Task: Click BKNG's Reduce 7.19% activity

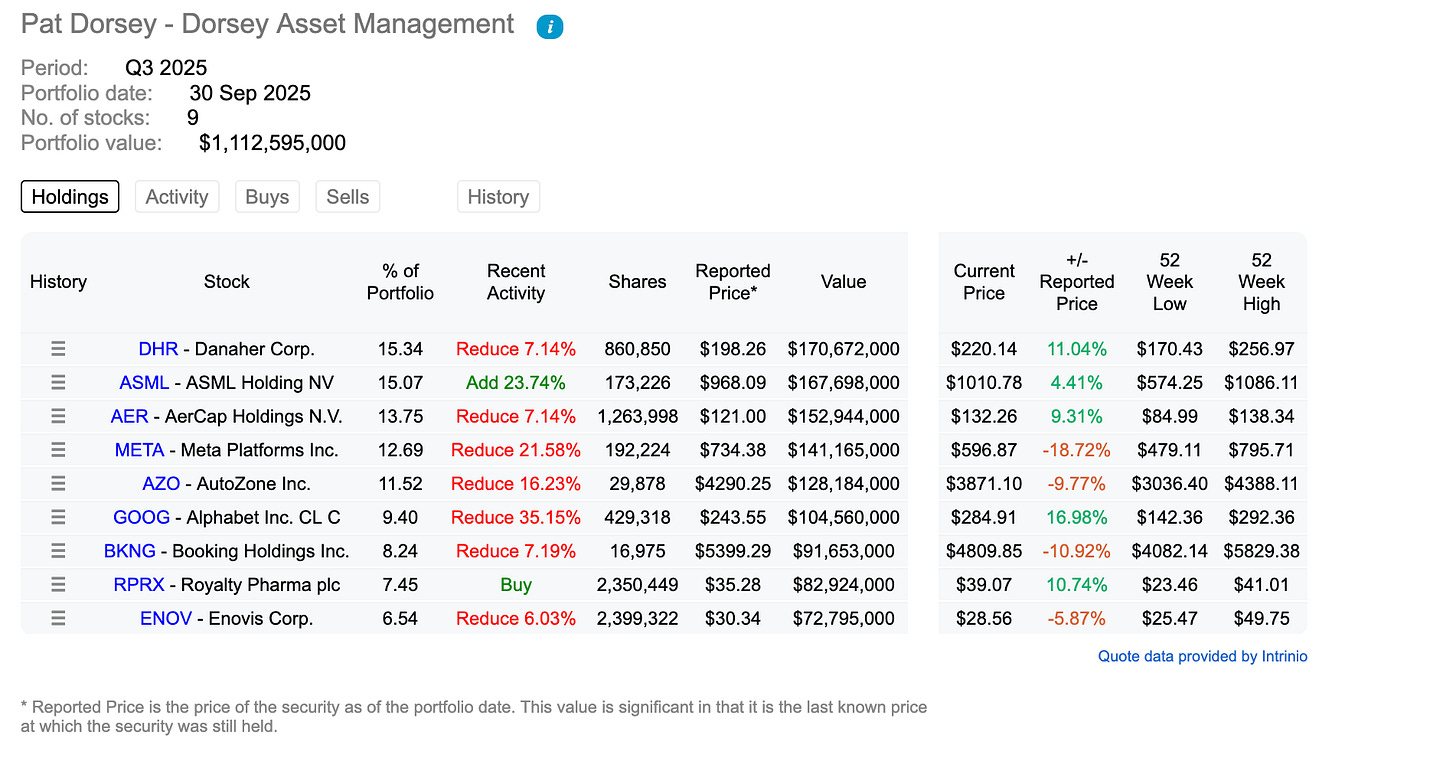Action: [x=516, y=551]
